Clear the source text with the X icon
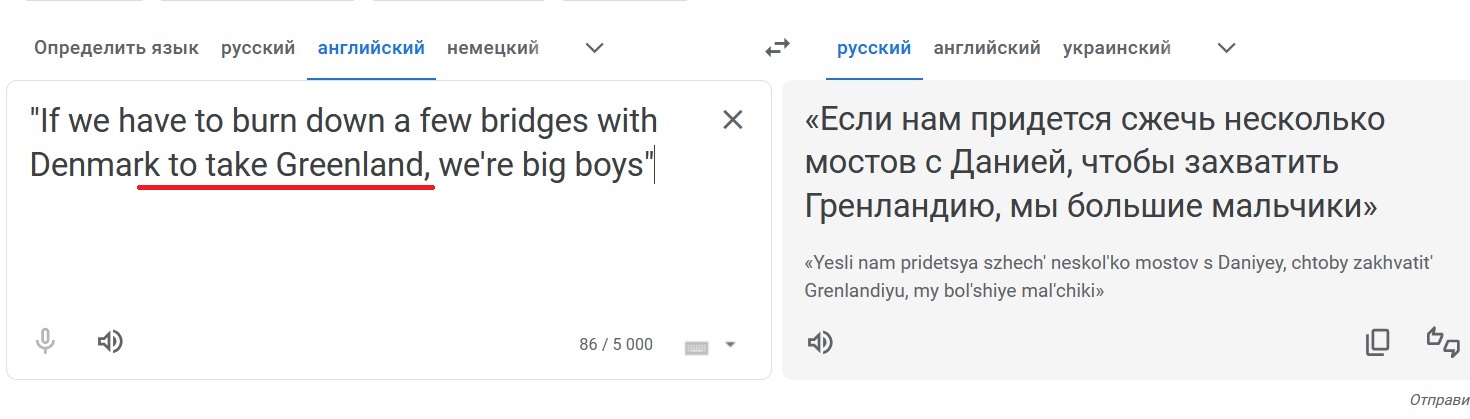Screen dimensions: 1470x419 click(x=733, y=120)
